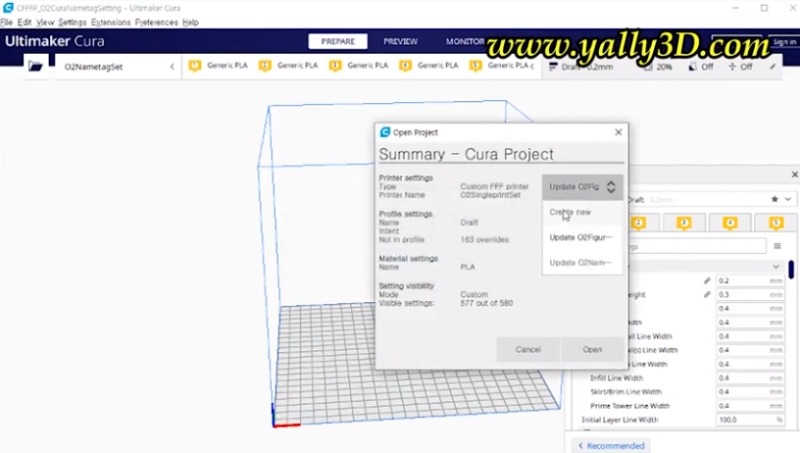Click the Infill Line Width value field
Viewport: 800px width, 453px height.
point(750,378)
